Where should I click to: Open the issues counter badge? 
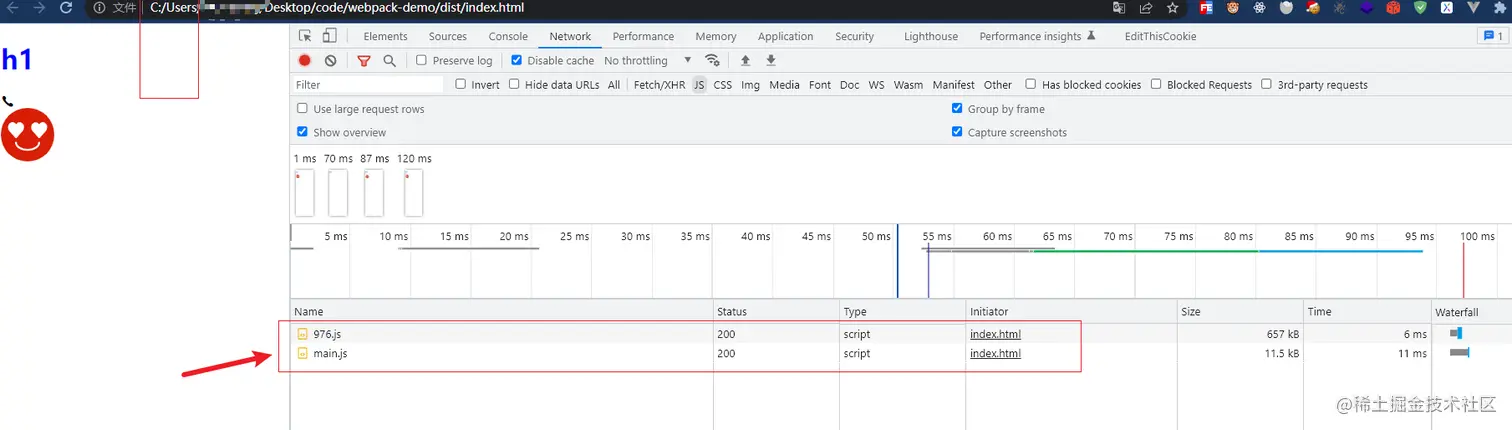[1491, 36]
